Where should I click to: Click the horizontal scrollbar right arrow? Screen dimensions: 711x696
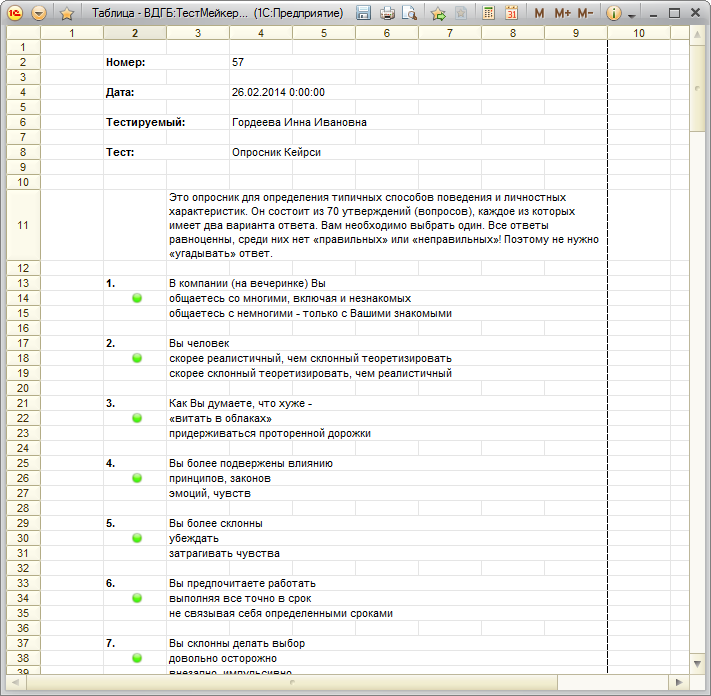pos(679,682)
